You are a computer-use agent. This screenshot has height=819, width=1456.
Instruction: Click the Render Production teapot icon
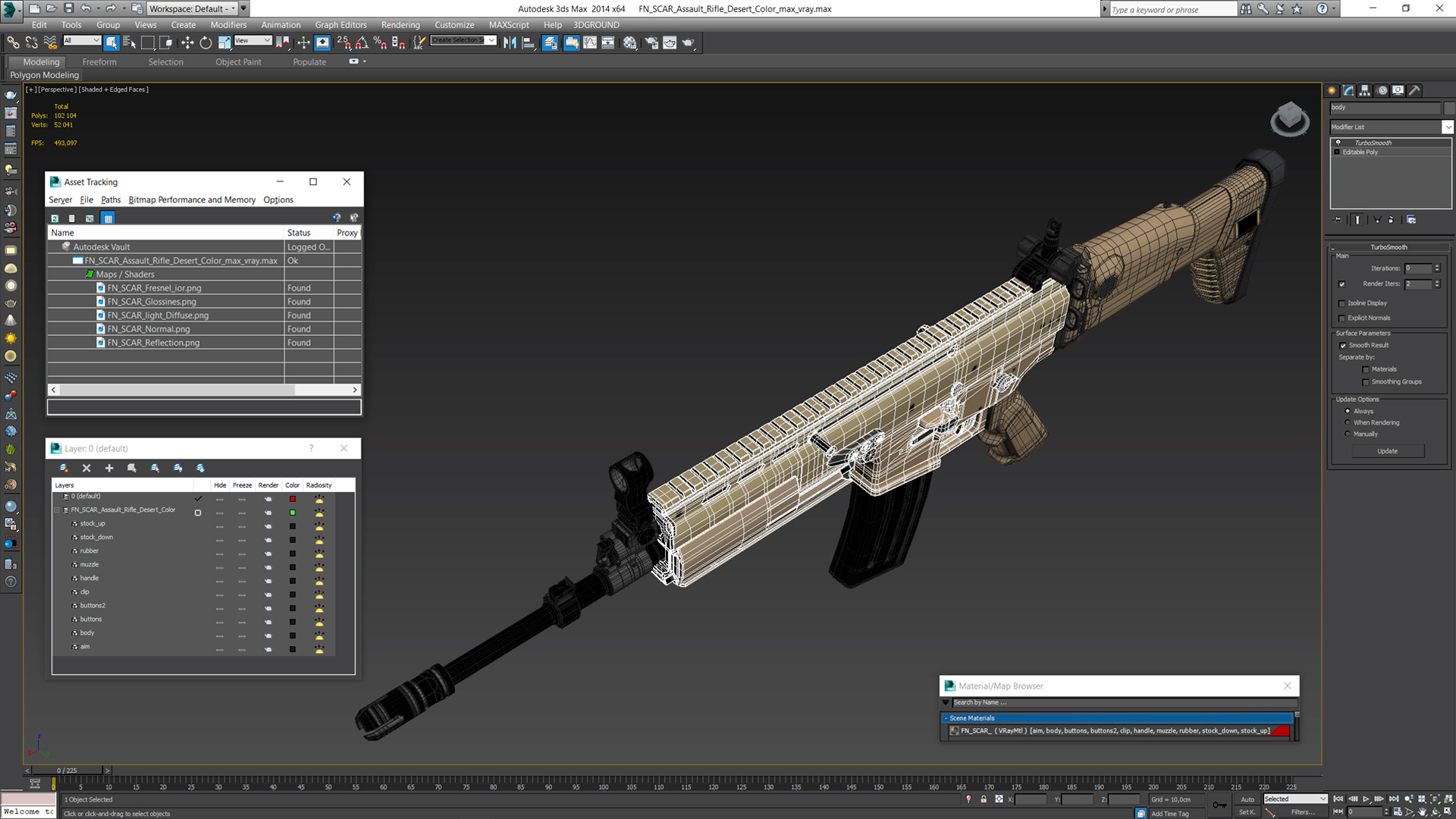tap(688, 42)
